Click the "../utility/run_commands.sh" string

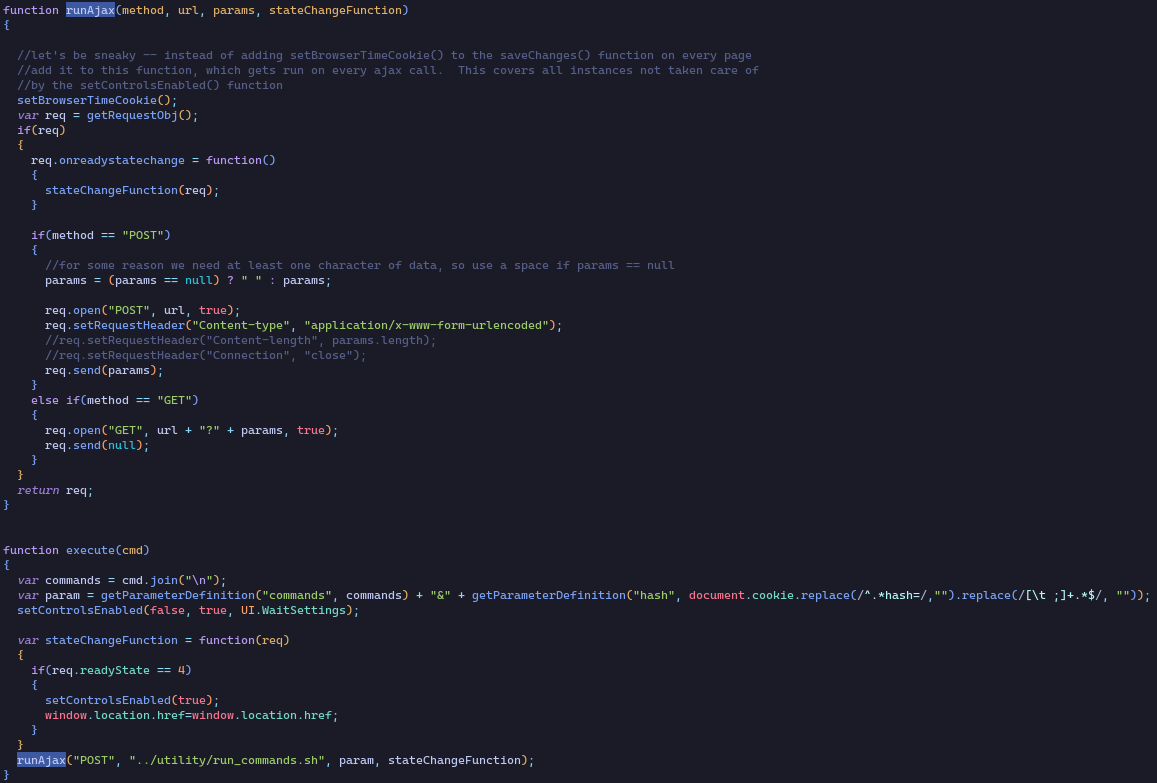pos(226,760)
